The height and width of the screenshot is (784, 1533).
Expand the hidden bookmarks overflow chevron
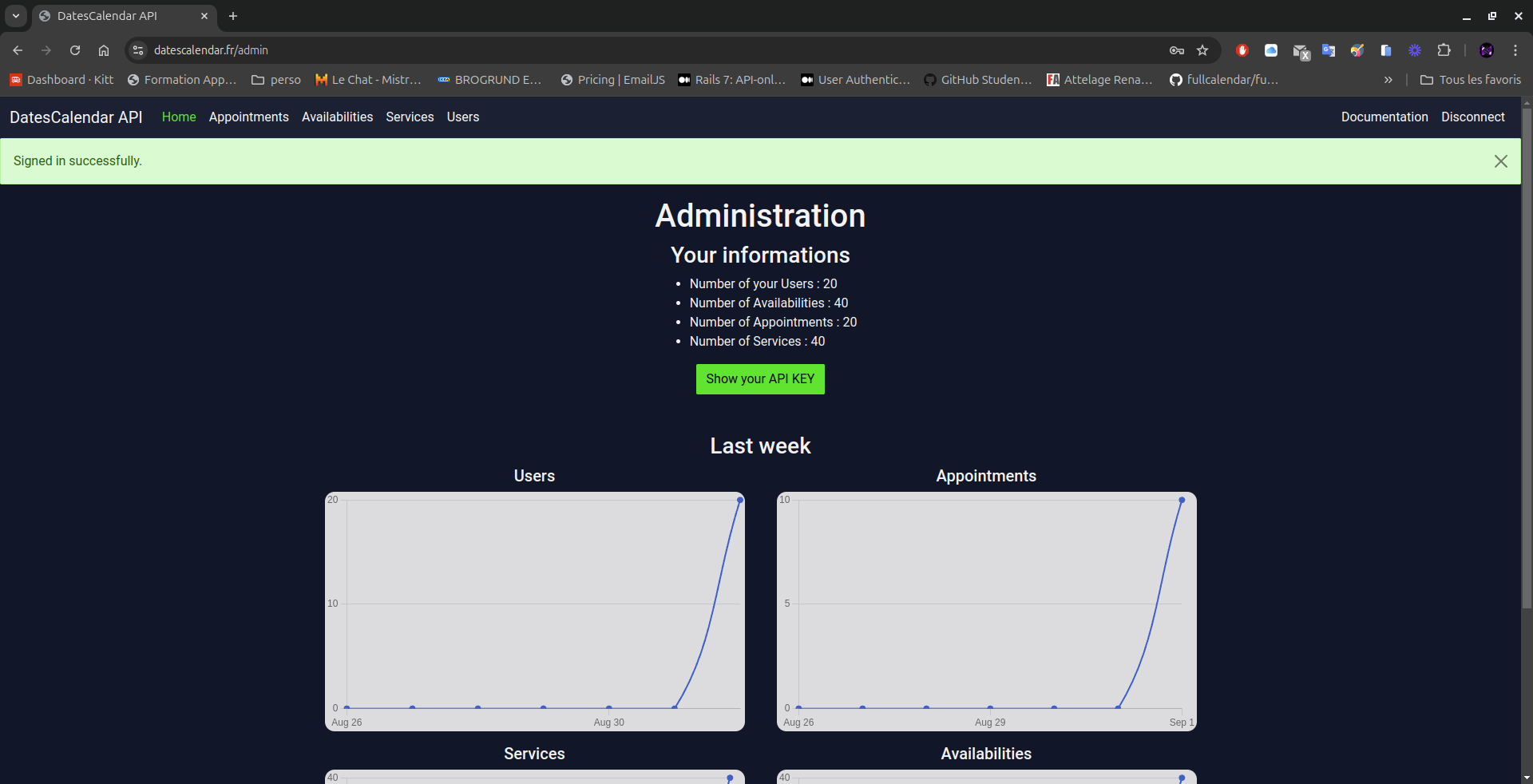(1388, 80)
